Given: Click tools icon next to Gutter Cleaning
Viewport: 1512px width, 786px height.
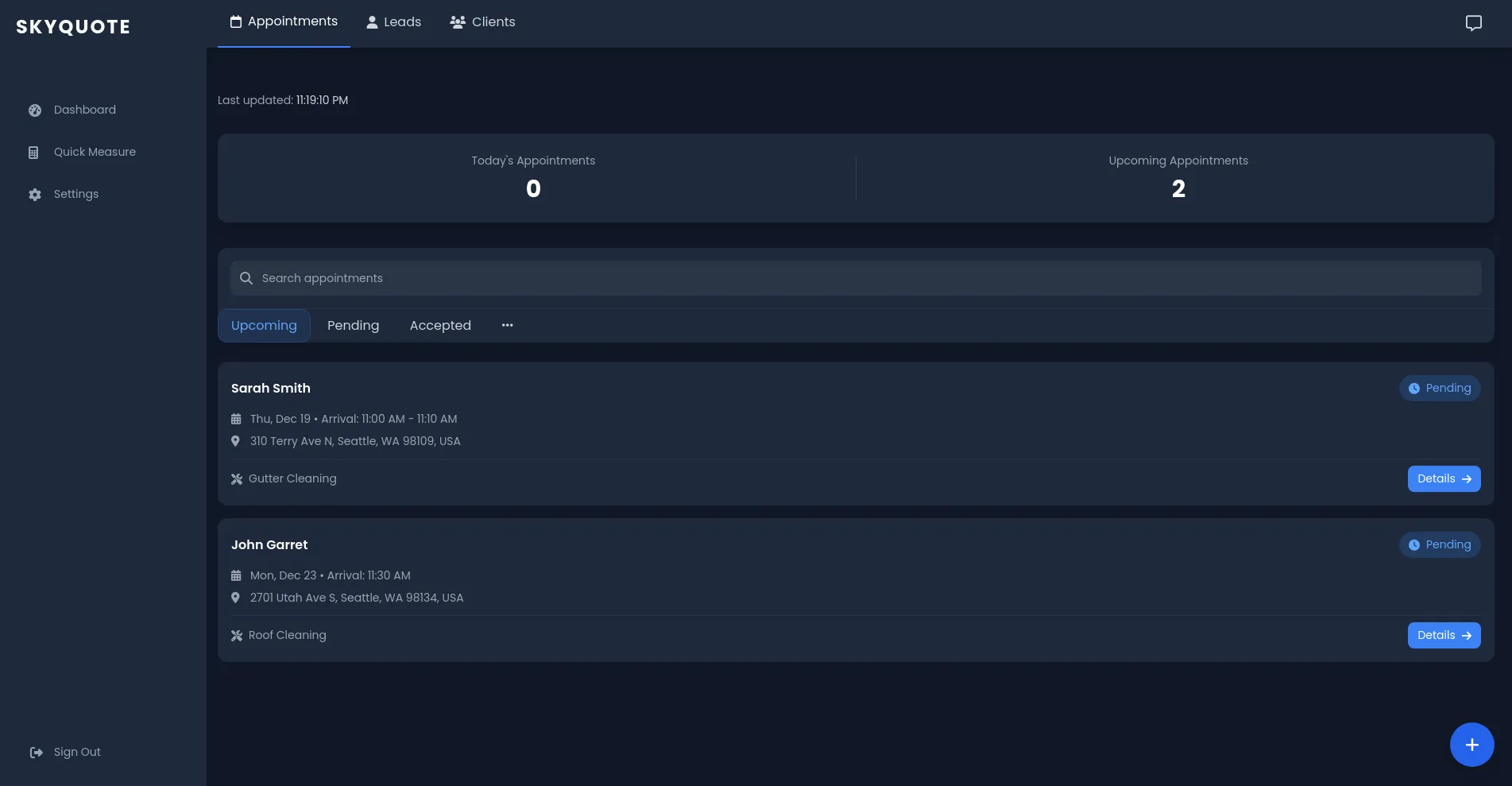Looking at the screenshot, I should point(237,479).
